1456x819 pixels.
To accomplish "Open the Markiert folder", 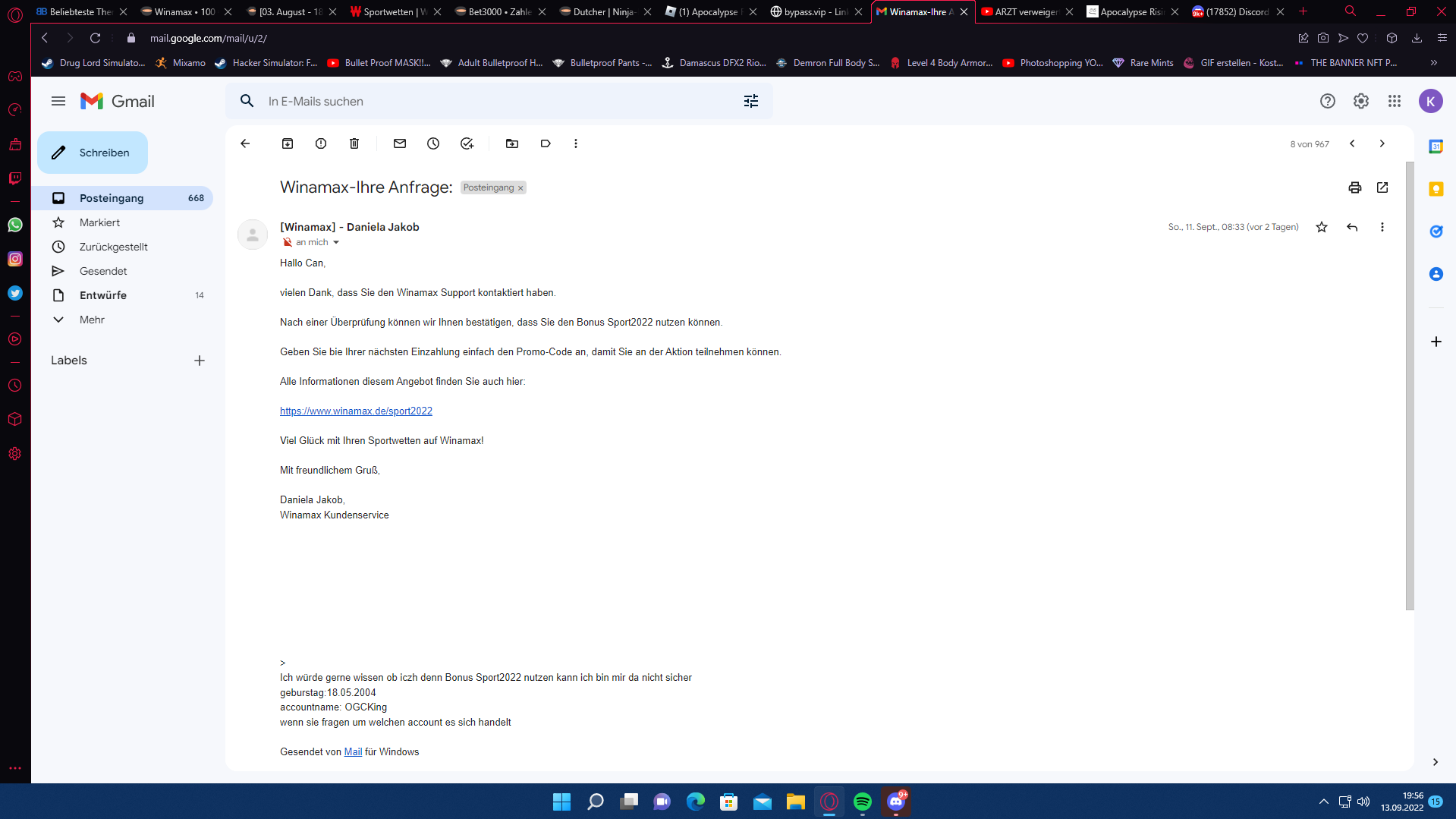I will 122,222.
